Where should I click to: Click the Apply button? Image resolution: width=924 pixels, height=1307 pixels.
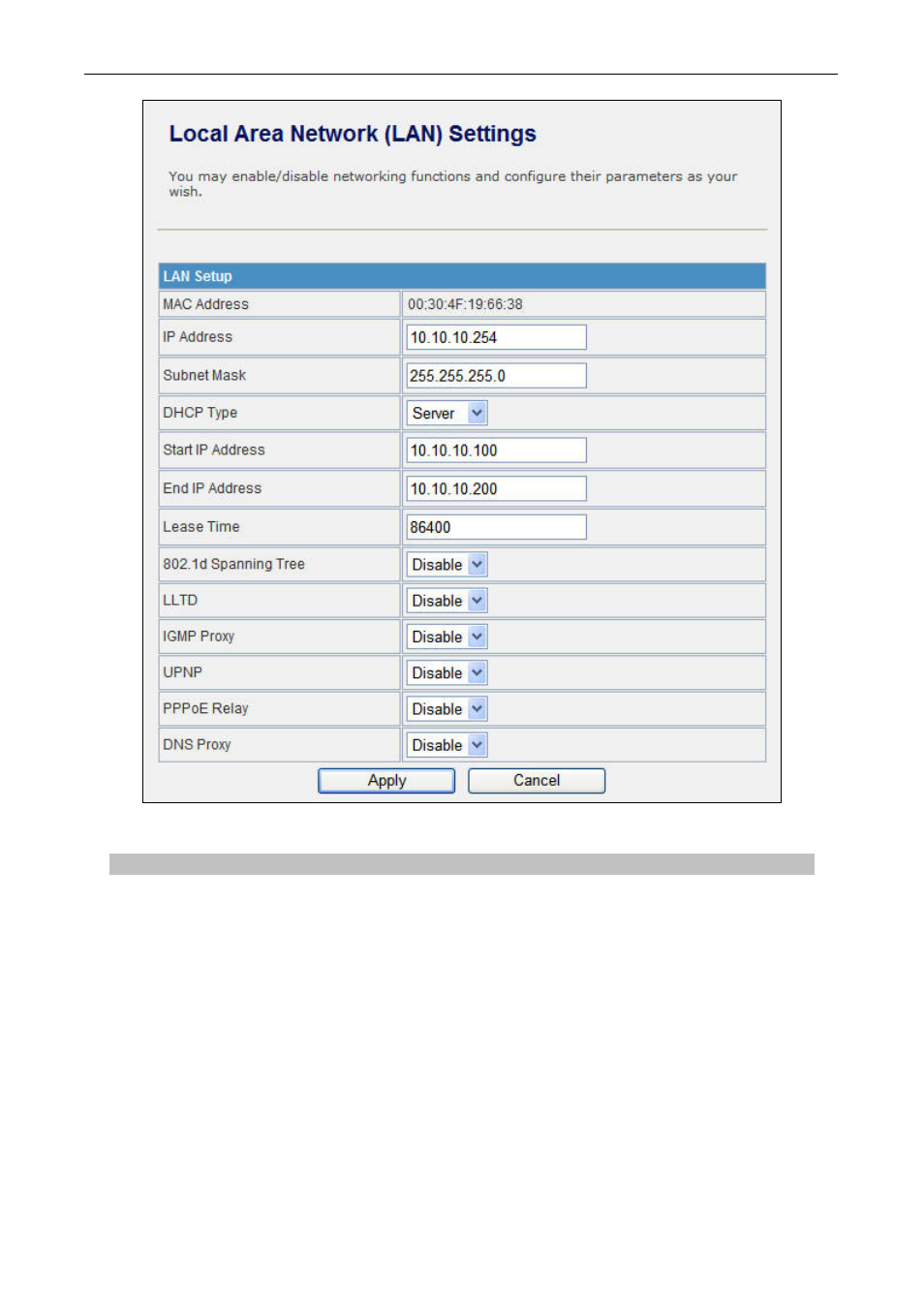(x=386, y=781)
